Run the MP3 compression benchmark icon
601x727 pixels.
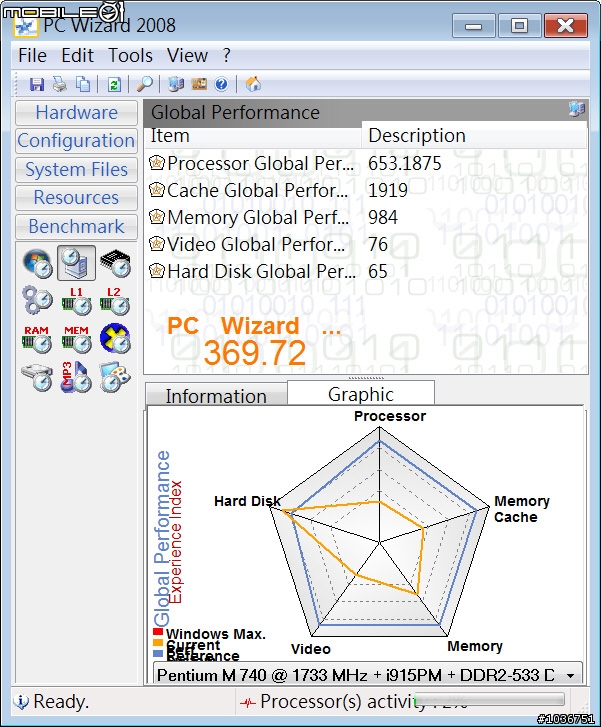pyautogui.click(x=77, y=377)
